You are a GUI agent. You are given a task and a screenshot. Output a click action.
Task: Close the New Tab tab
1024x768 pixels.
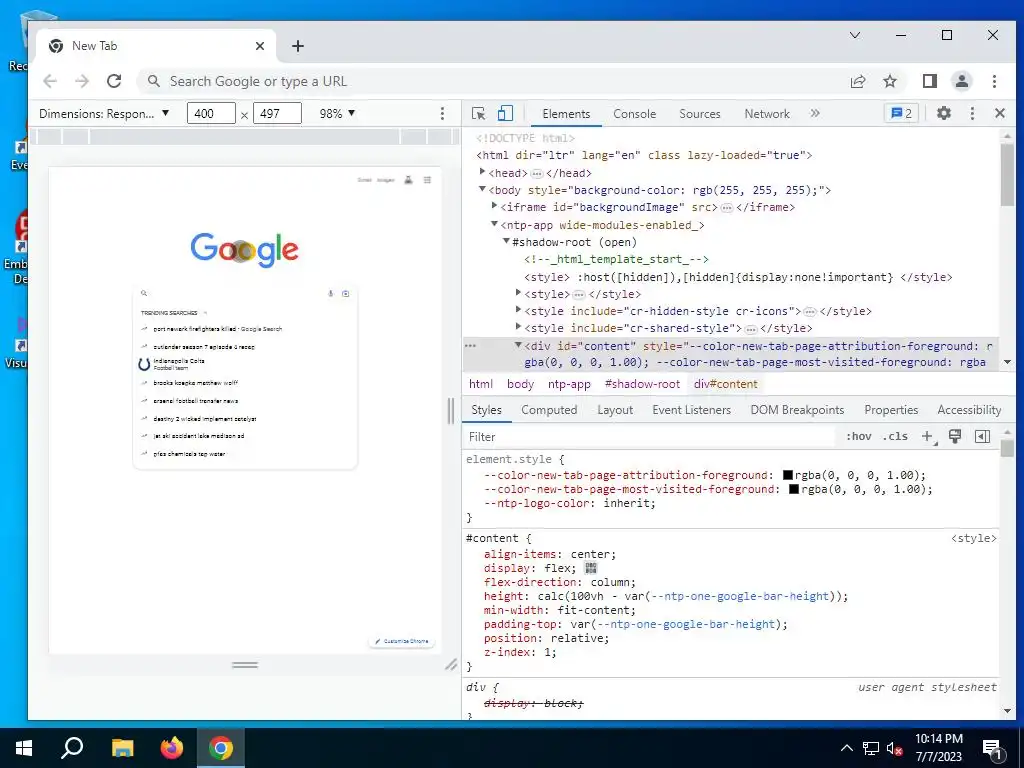(x=260, y=46)
